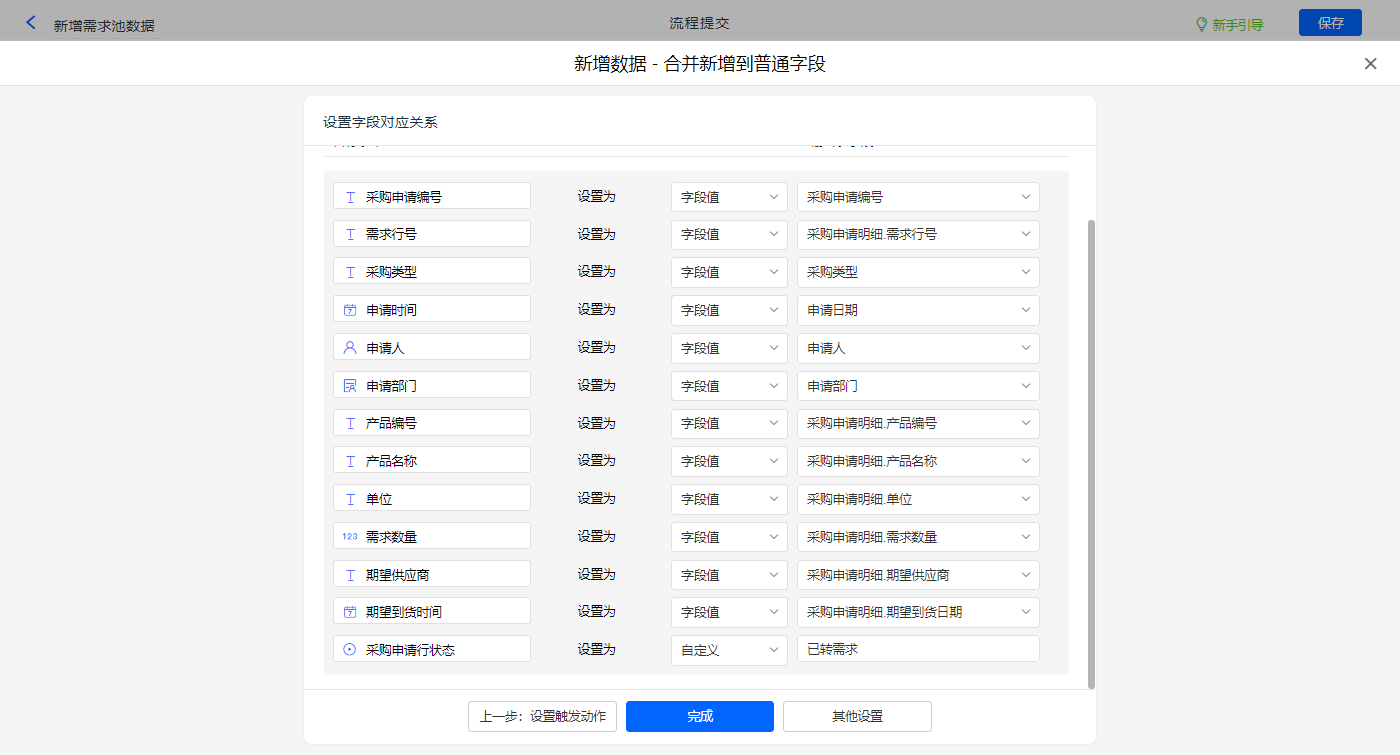This screenshot has width=1400, height=755.
Task: Click the 其他设置 button
Action: [857, 716]
